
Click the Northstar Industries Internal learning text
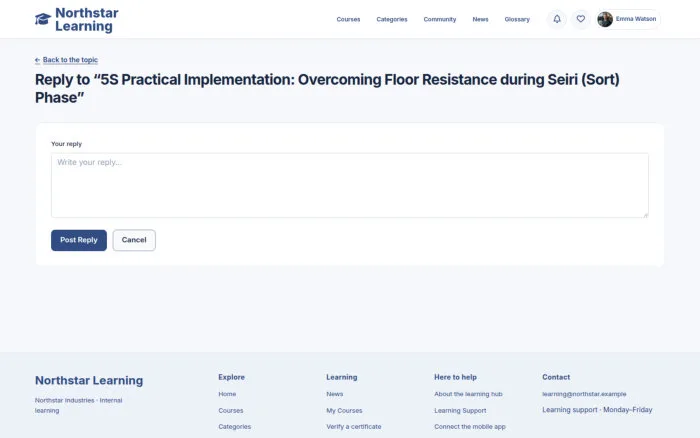click(79, 405)
